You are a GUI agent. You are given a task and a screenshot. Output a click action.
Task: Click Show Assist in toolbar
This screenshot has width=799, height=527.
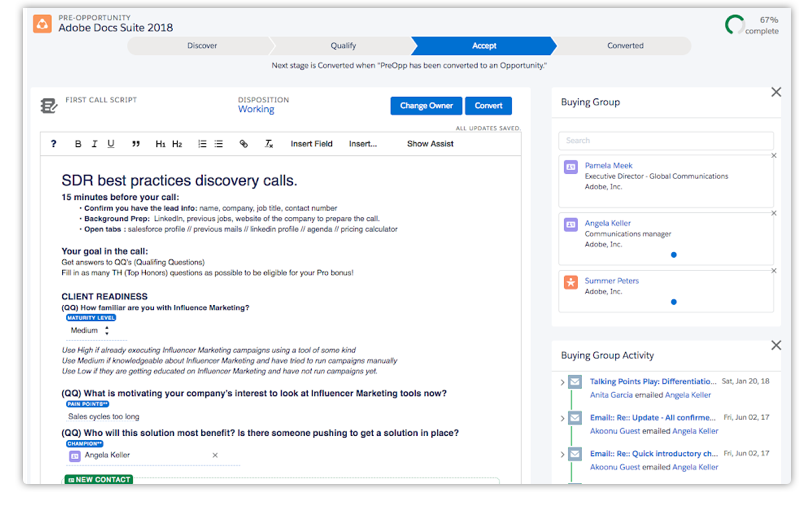[430, 144]
